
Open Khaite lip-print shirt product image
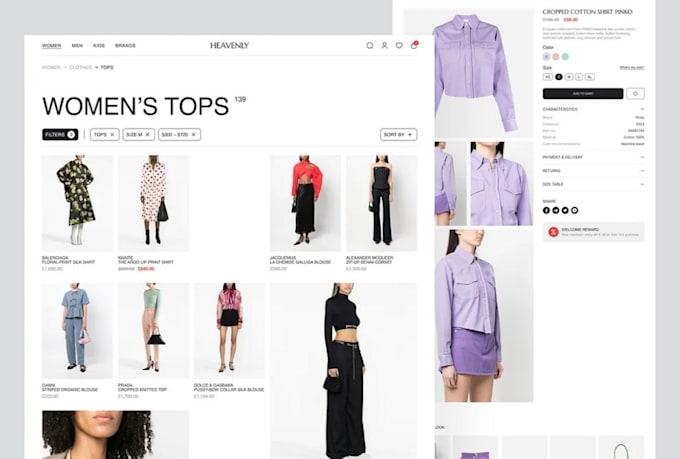tap(154, 203)
